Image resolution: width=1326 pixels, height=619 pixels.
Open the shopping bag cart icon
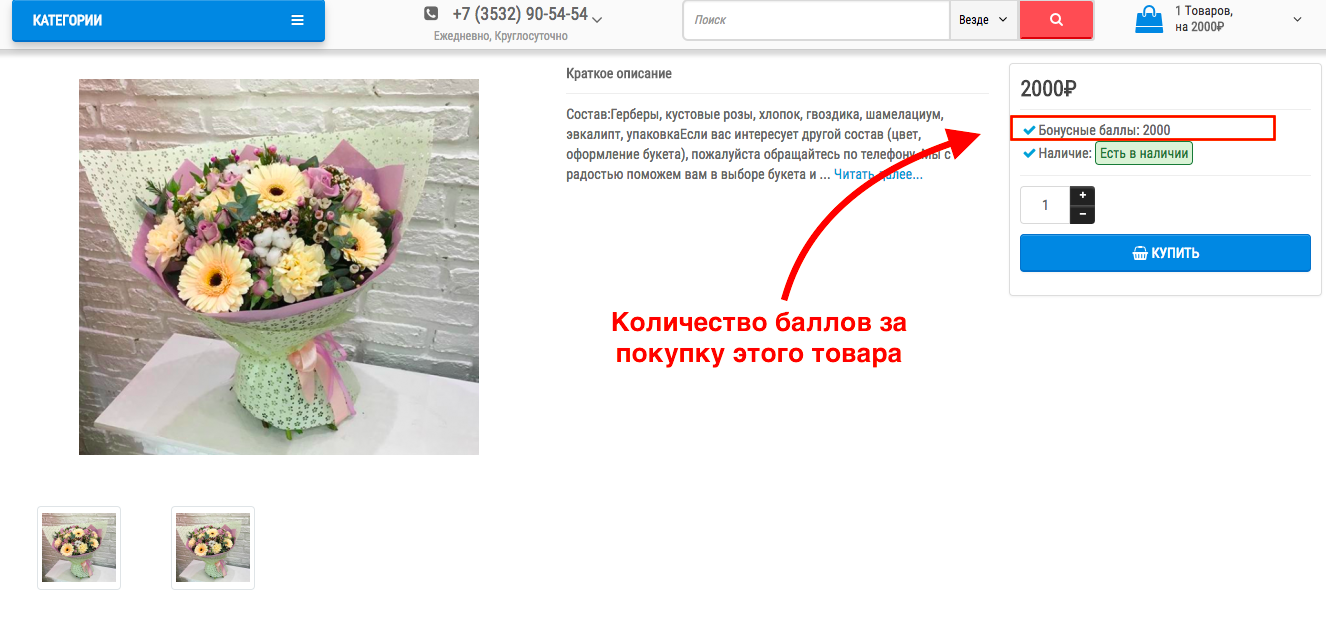[x=1150, y=19]
